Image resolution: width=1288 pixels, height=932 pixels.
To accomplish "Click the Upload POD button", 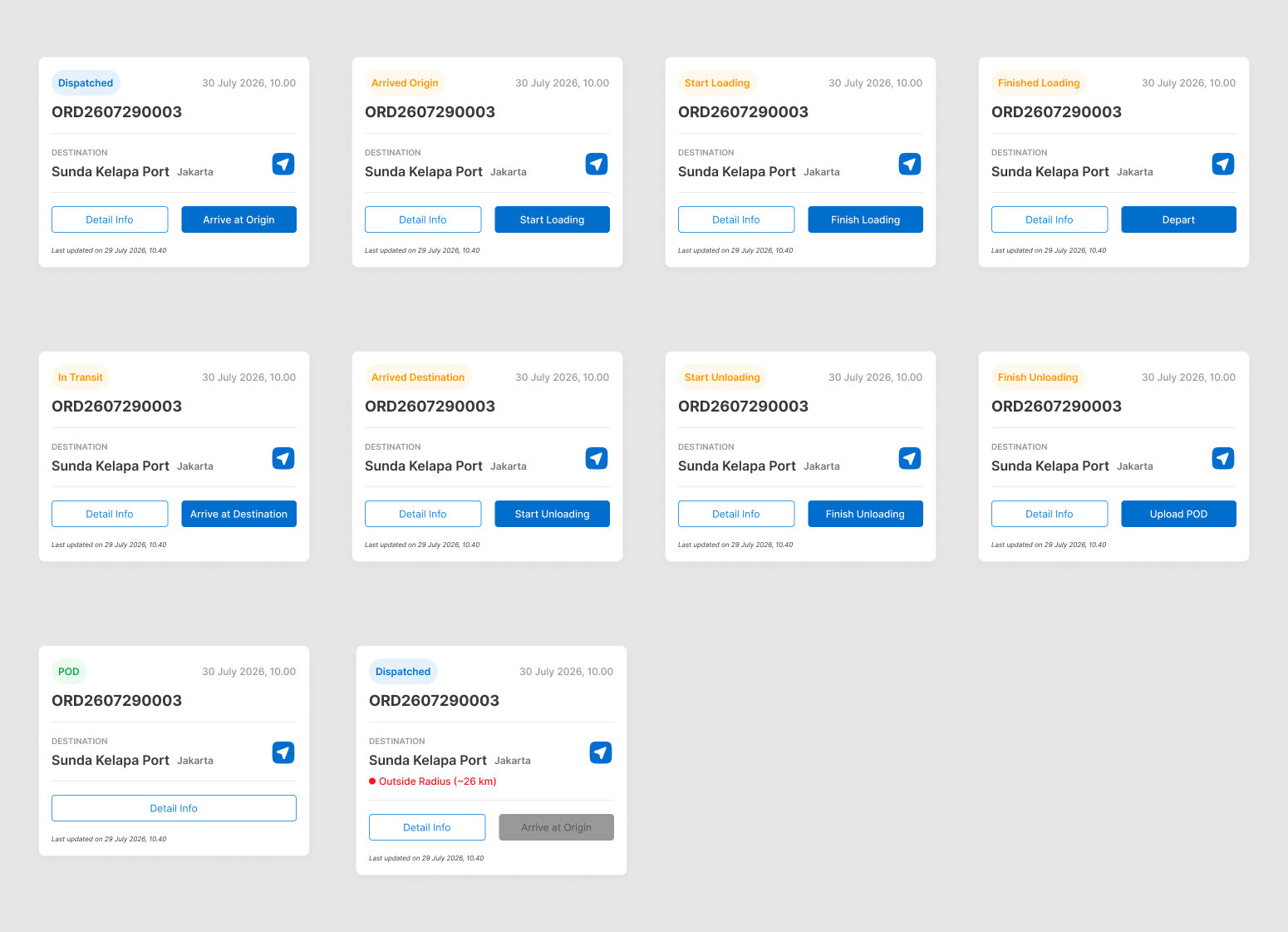I will pyautogui.click(x=1178, y=514).
